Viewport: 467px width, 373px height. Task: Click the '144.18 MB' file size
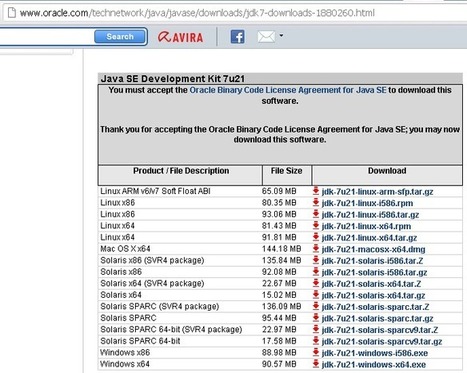281,249
